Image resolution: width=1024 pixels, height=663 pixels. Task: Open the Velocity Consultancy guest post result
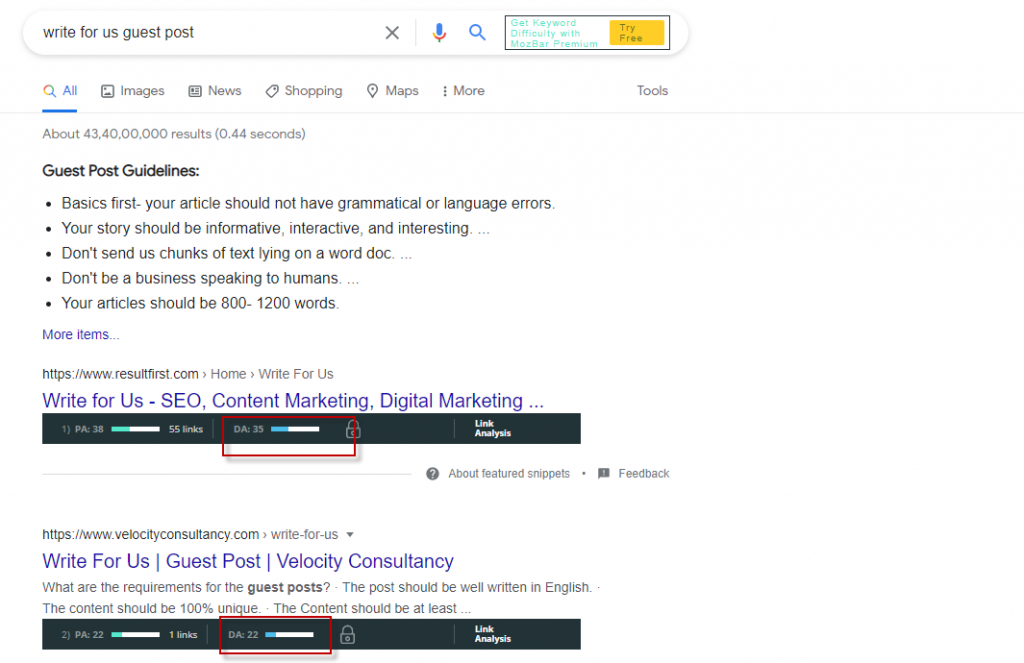tap(248, 561)
